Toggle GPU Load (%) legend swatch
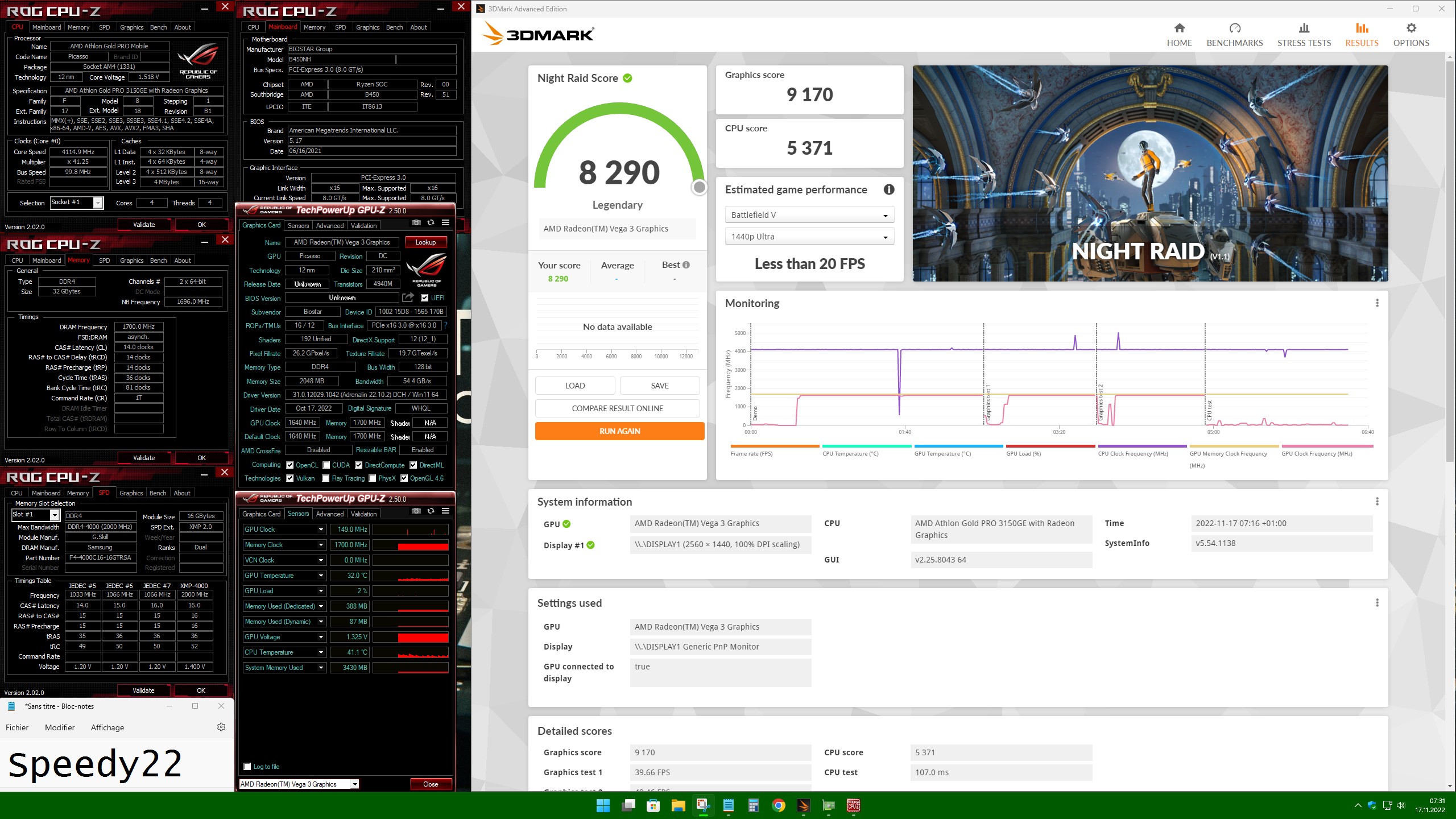The image size is (1456, 819). [1050, 446]
